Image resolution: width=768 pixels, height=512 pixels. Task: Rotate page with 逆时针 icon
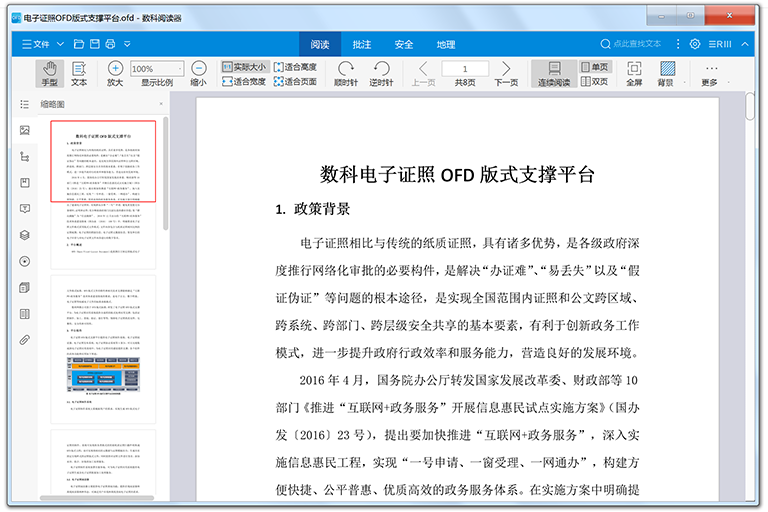(381, 72)
